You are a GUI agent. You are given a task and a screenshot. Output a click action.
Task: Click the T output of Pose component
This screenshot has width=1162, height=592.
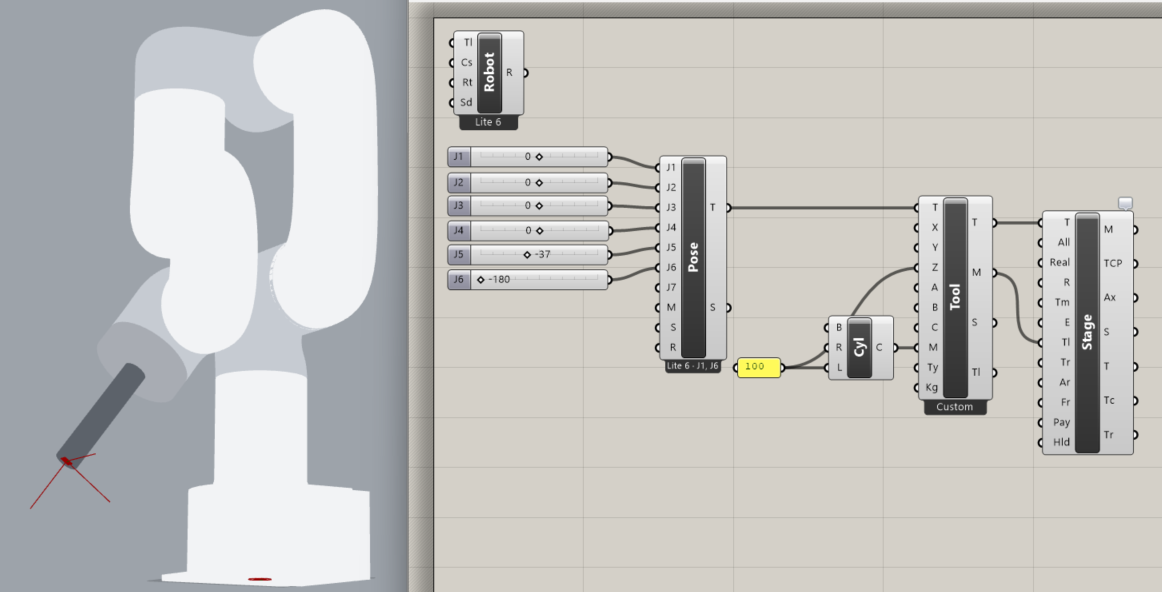coord(713,207)
